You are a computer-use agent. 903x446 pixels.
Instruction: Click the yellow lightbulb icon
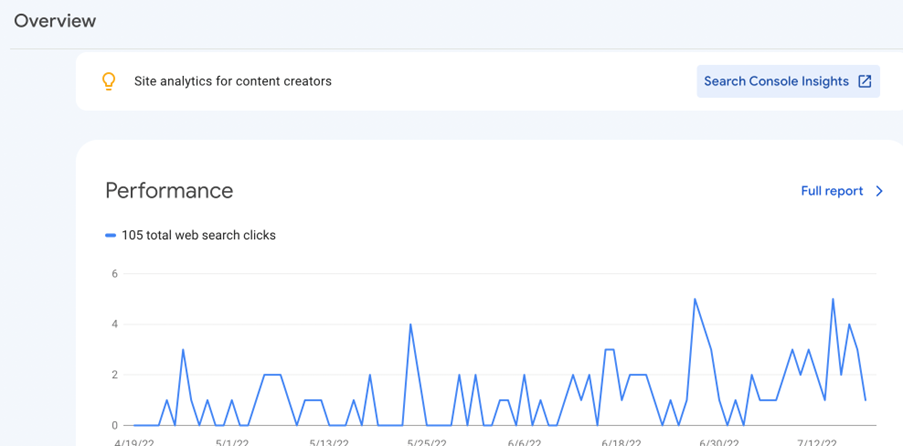point(110,82)
